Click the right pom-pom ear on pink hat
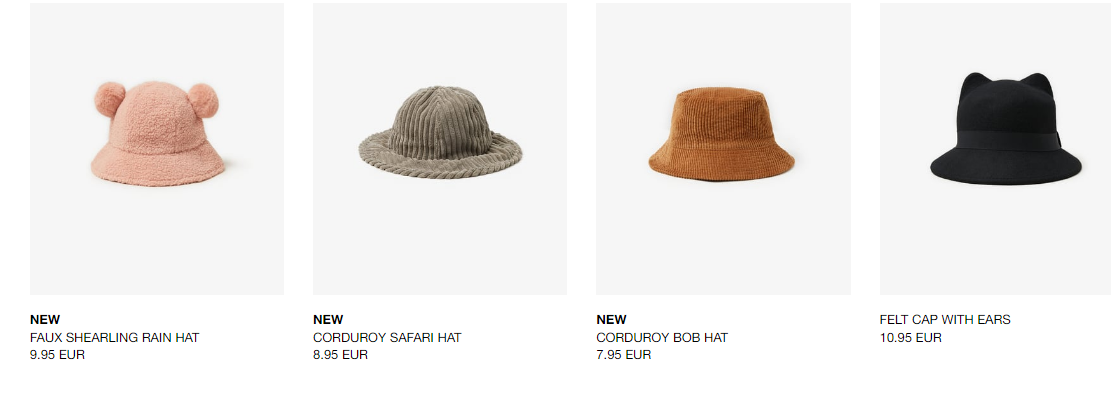 coord(203,101)
